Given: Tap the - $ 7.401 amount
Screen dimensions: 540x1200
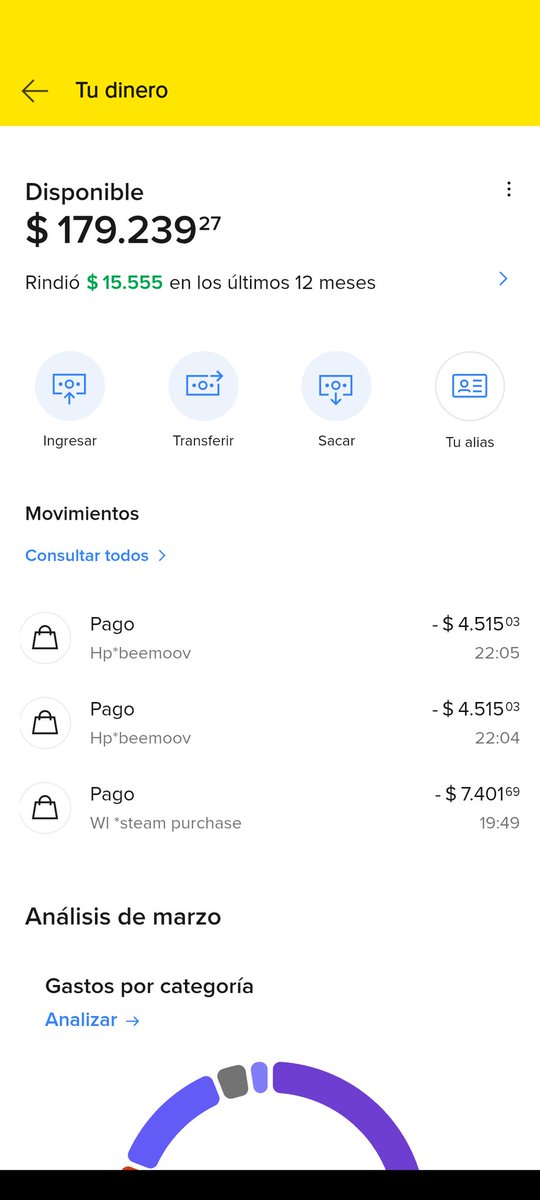Looking at the screenshot, I should pos(477,794).
